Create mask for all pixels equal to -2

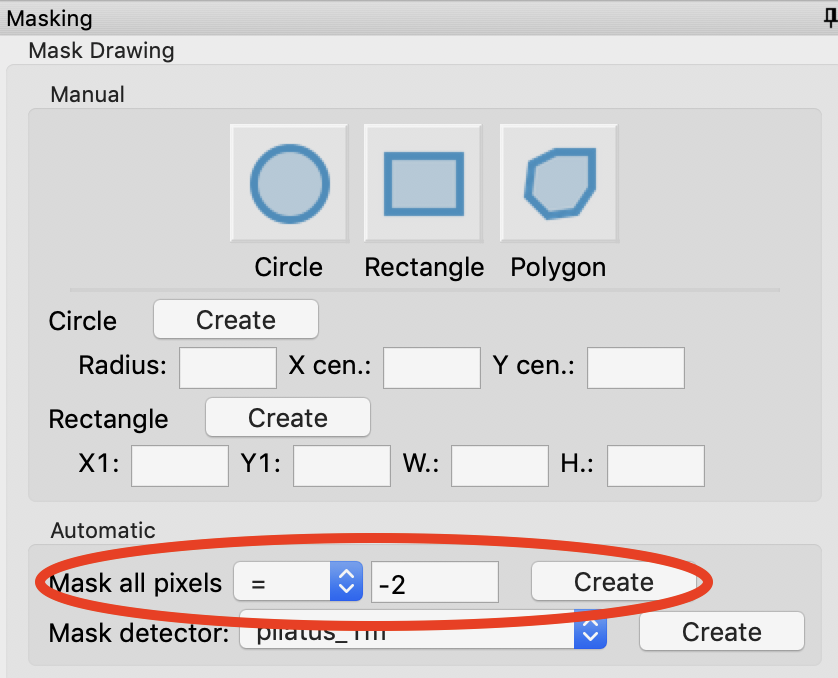pos(614,581)
